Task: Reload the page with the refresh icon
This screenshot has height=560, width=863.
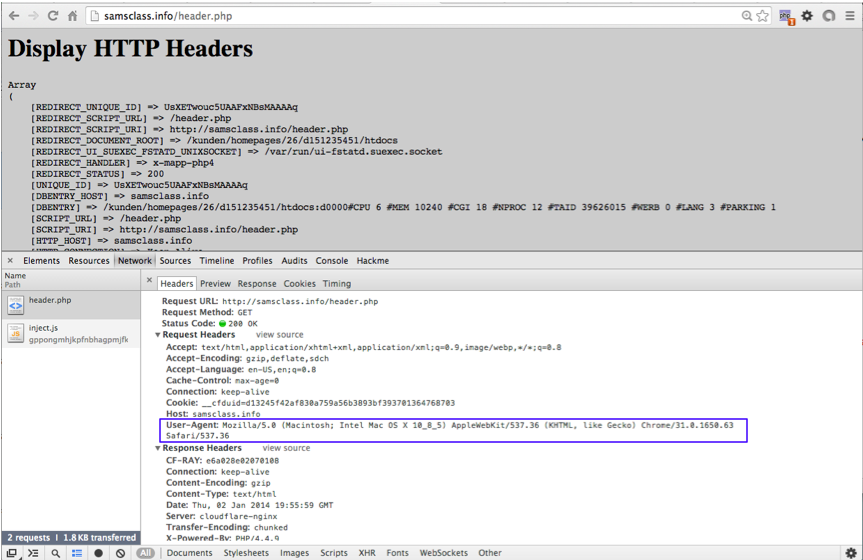Action: tap(53, 16)
